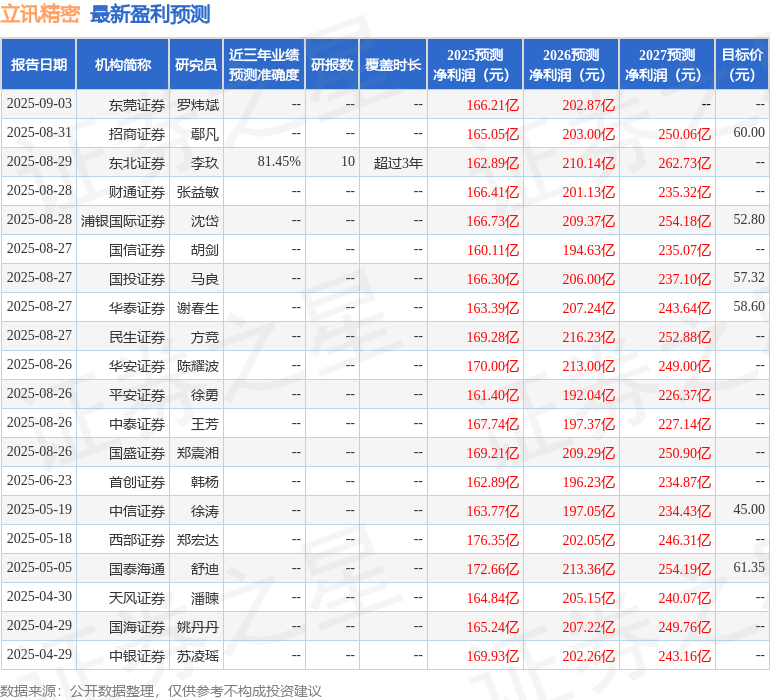
Task: Click the 超过3年 coverage duration cell
Action: pos(398,162)
